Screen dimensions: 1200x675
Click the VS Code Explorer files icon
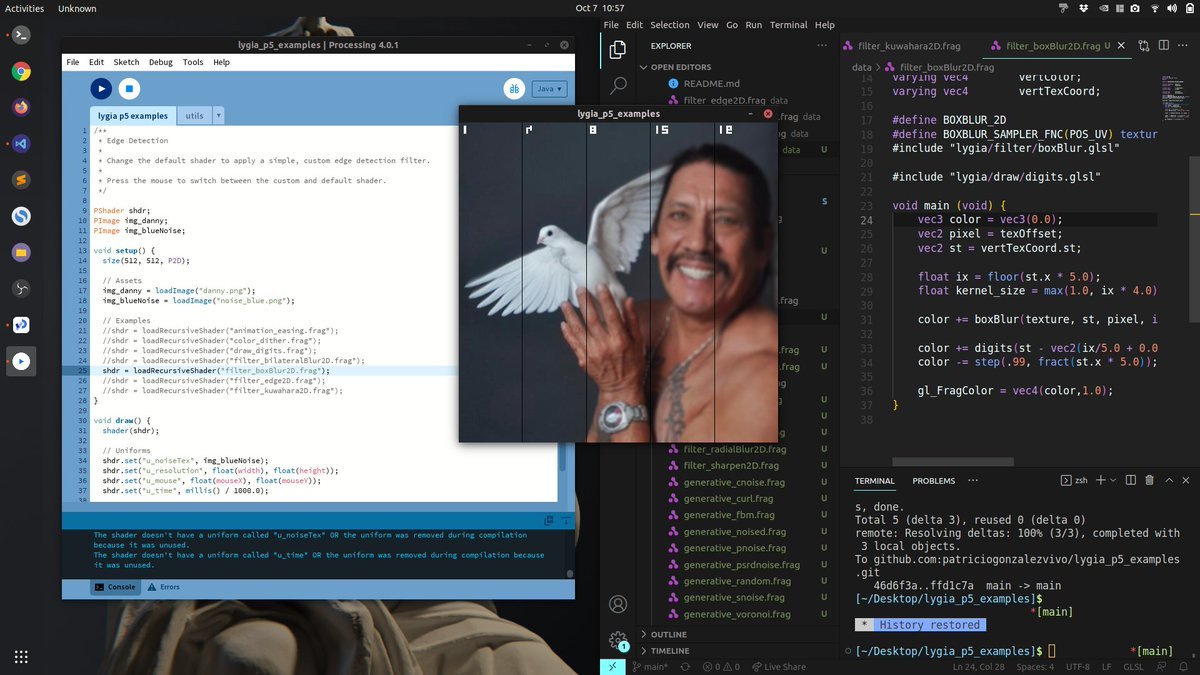618,49
